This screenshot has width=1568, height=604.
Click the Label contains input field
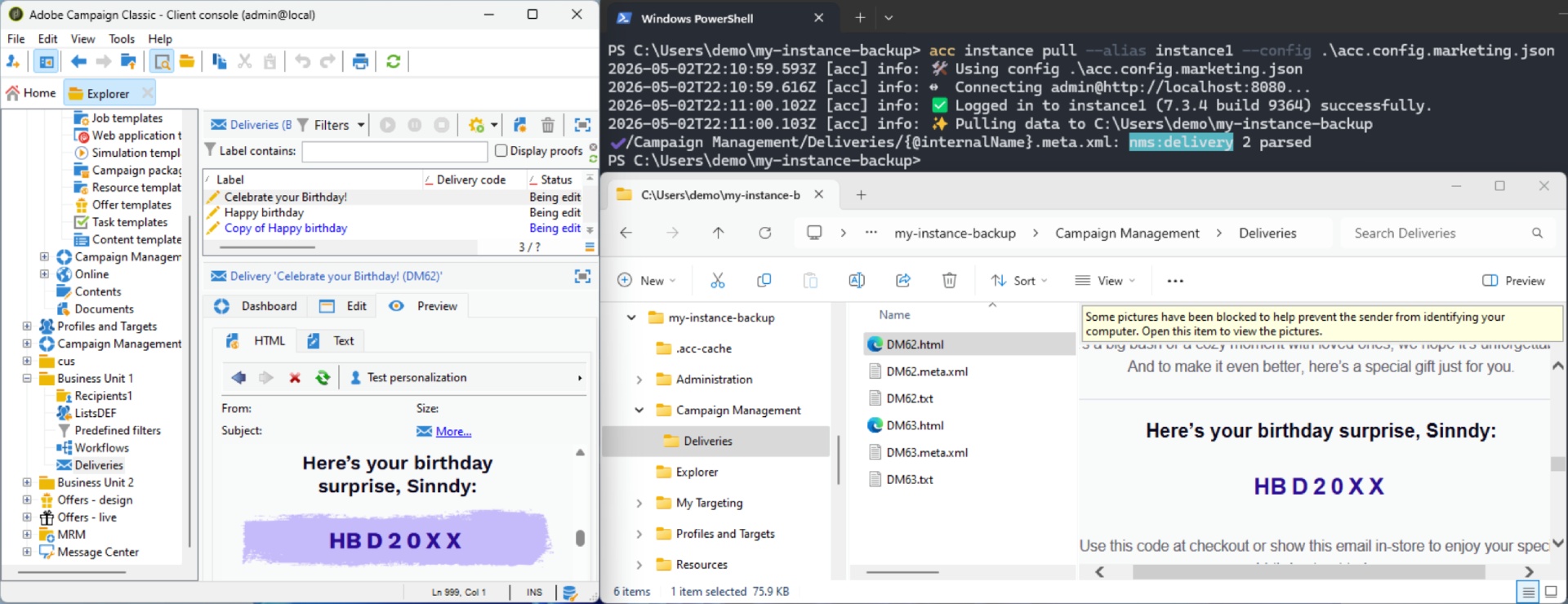[394, 152]
